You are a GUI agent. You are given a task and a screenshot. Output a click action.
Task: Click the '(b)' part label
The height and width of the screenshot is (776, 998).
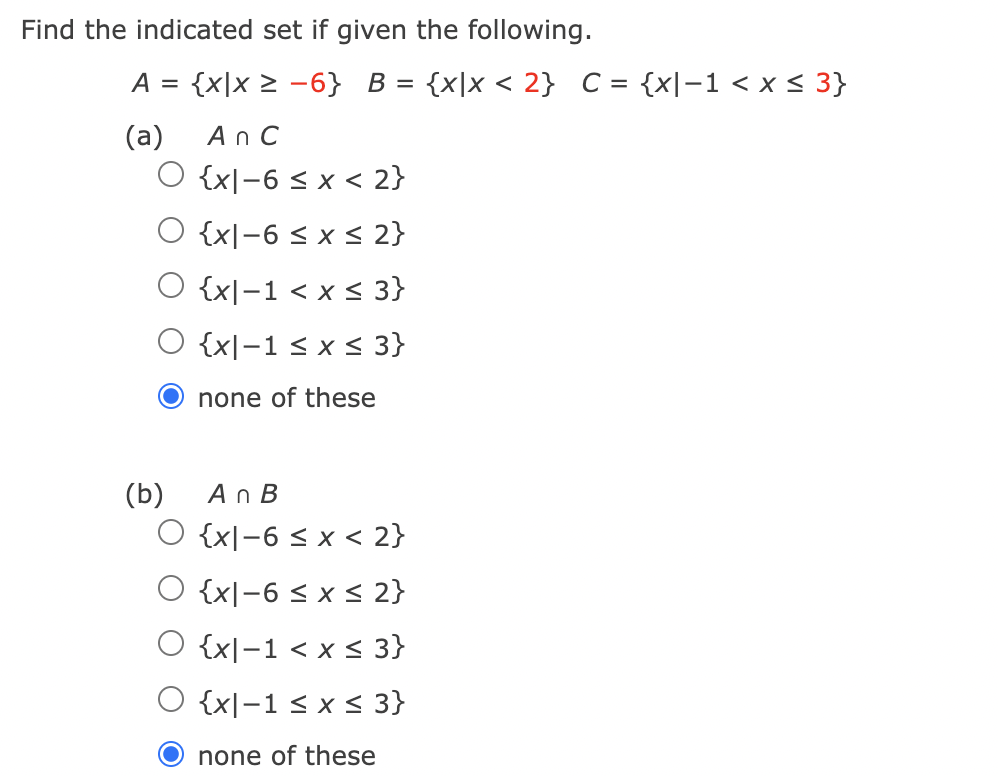(x=144, y=494)
